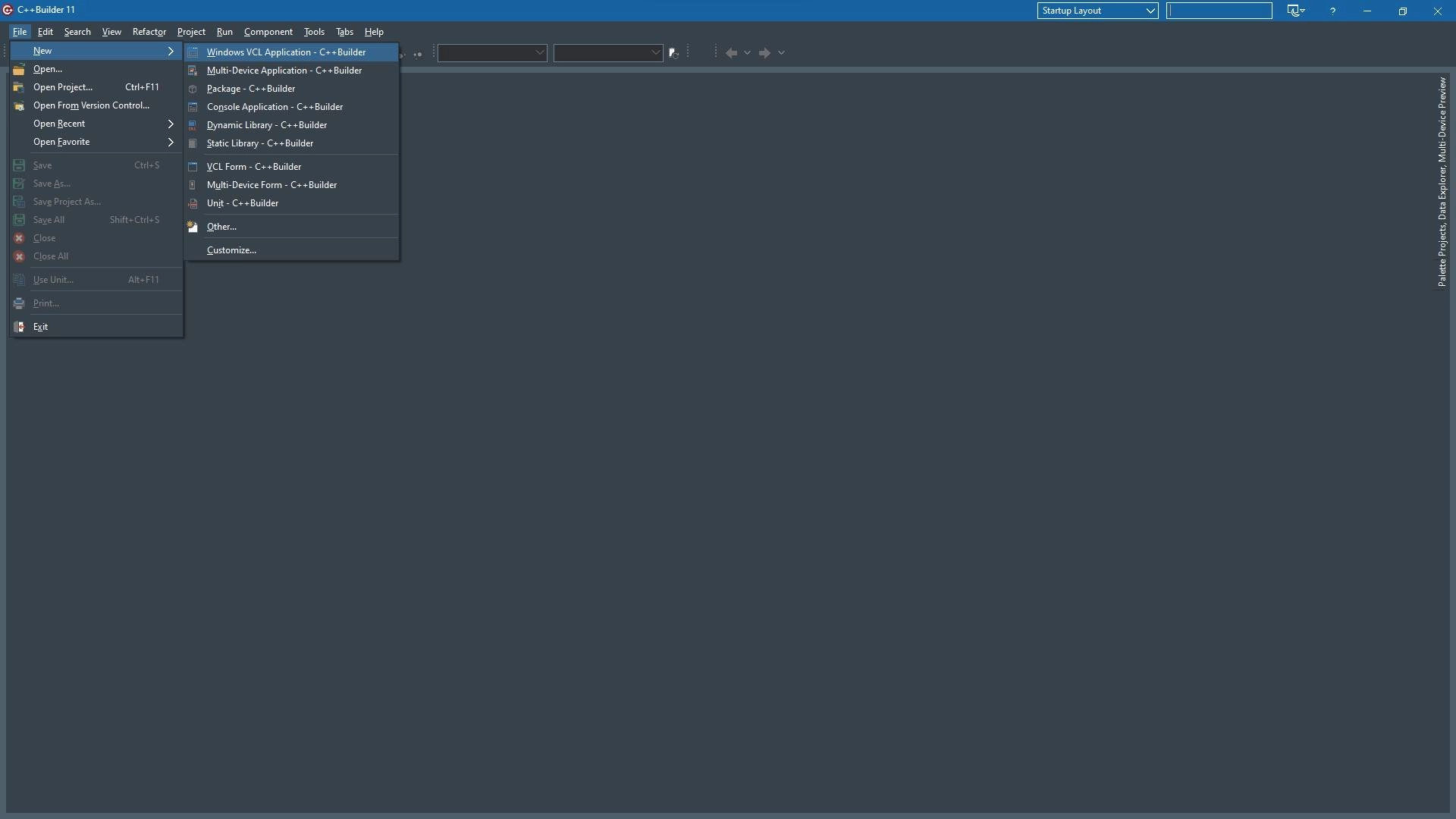Screen dimensions: 1456x819
Task: Close the File menu via its menu bar item
Action: click(20, 32)
